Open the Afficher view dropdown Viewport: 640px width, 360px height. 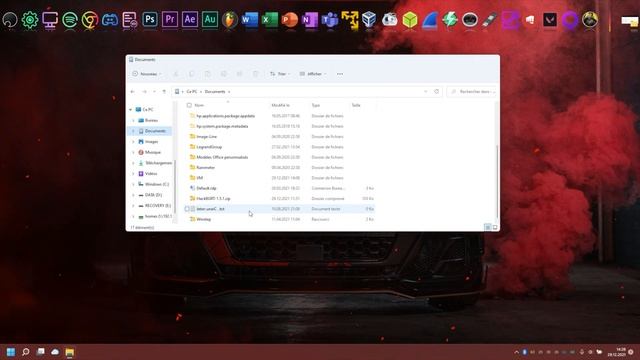coord(313,74)
